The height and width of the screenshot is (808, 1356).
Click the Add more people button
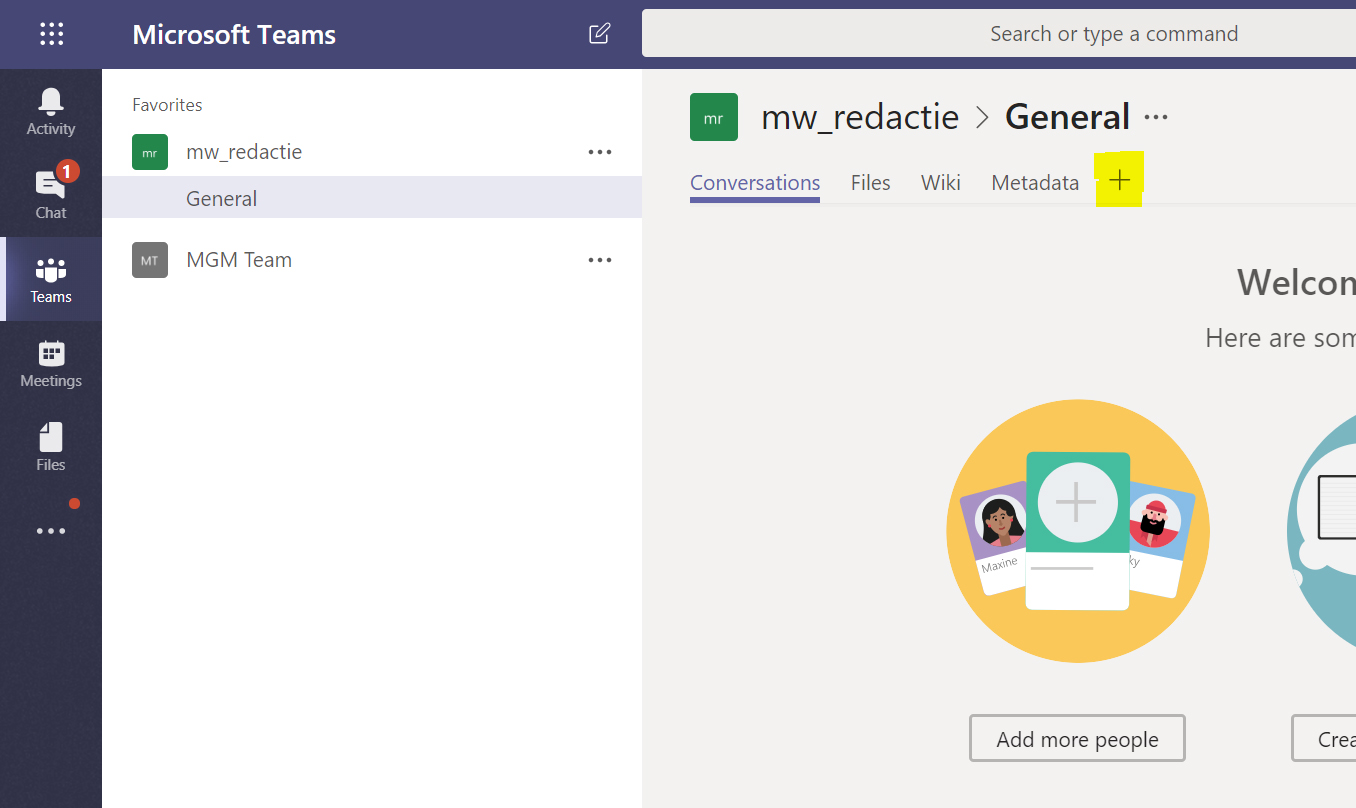1077,738
